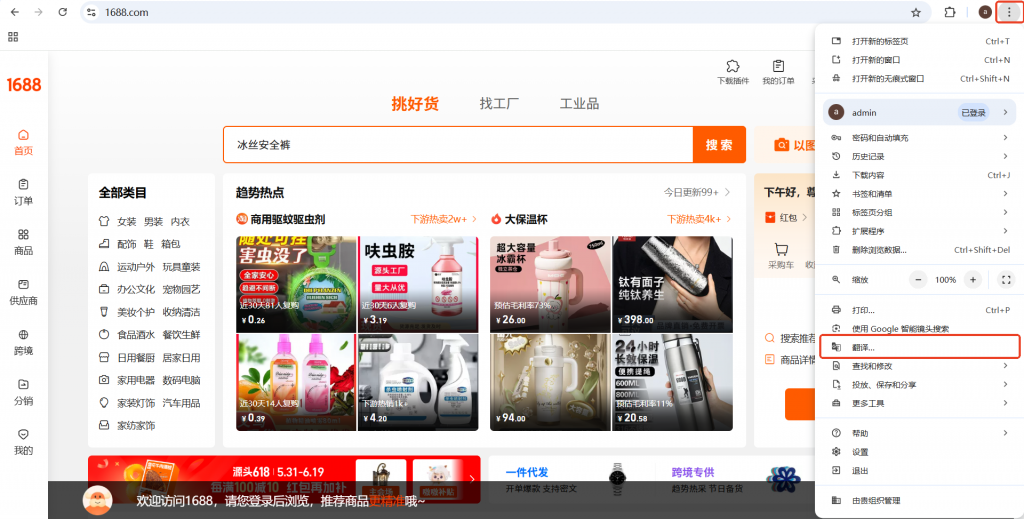Select 打开新的窗口 menu item
1024x519 pixels.
[x=920, y=60]
